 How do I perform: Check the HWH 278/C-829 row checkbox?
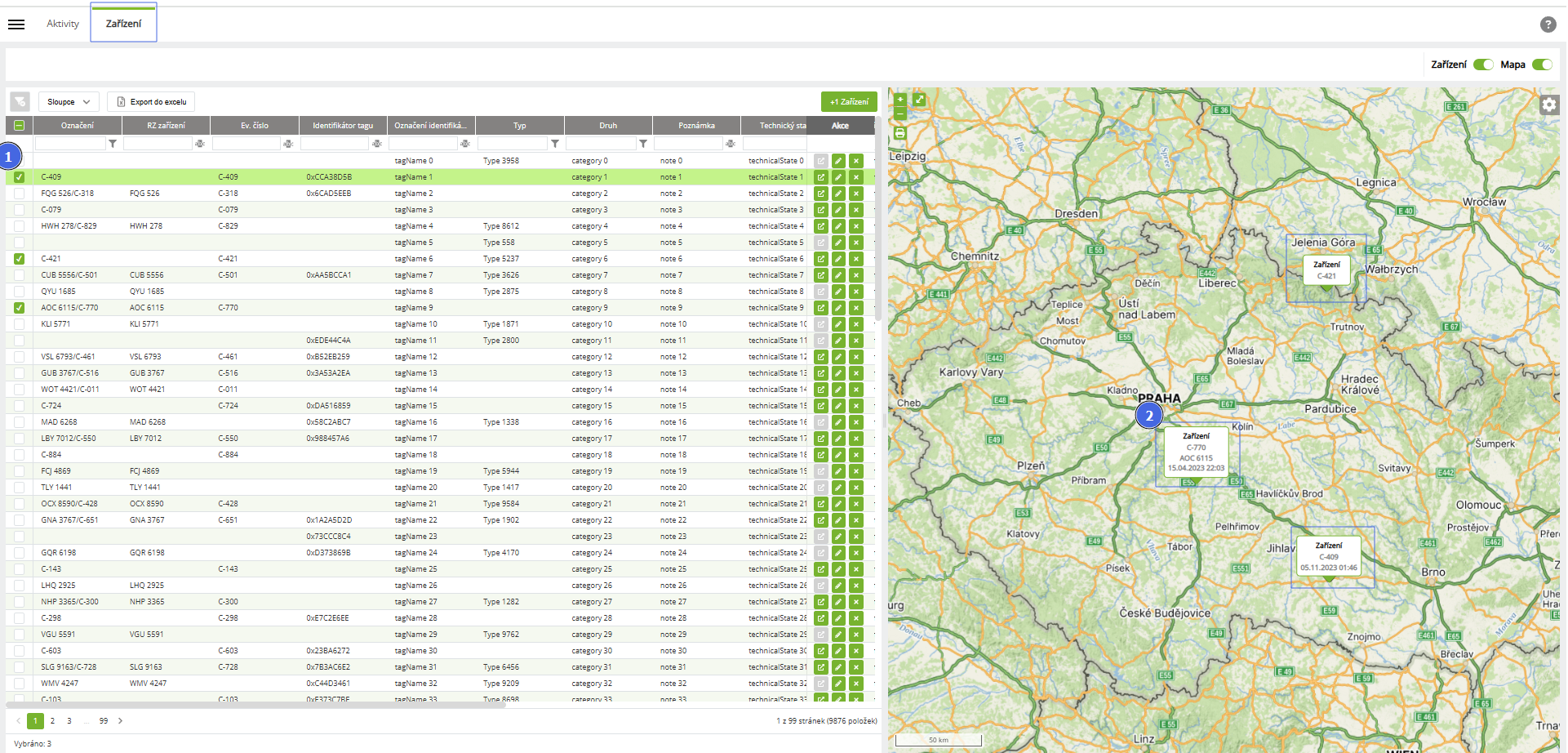point(19,226)
